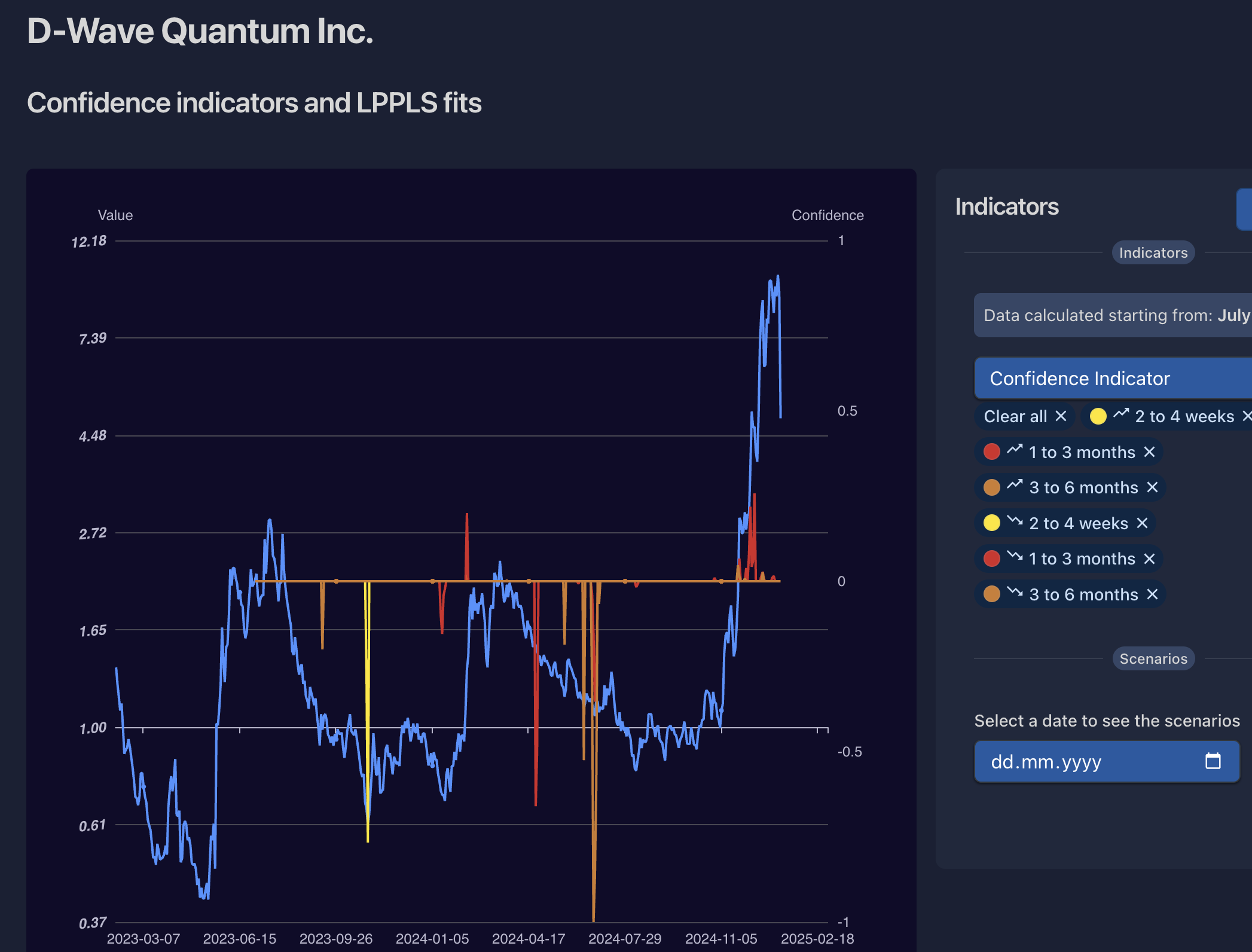Viewport: 1252px width, 952px height.
Task: Open the Confidence Indicator dropdown
Action: click(x=1113, y=378)
